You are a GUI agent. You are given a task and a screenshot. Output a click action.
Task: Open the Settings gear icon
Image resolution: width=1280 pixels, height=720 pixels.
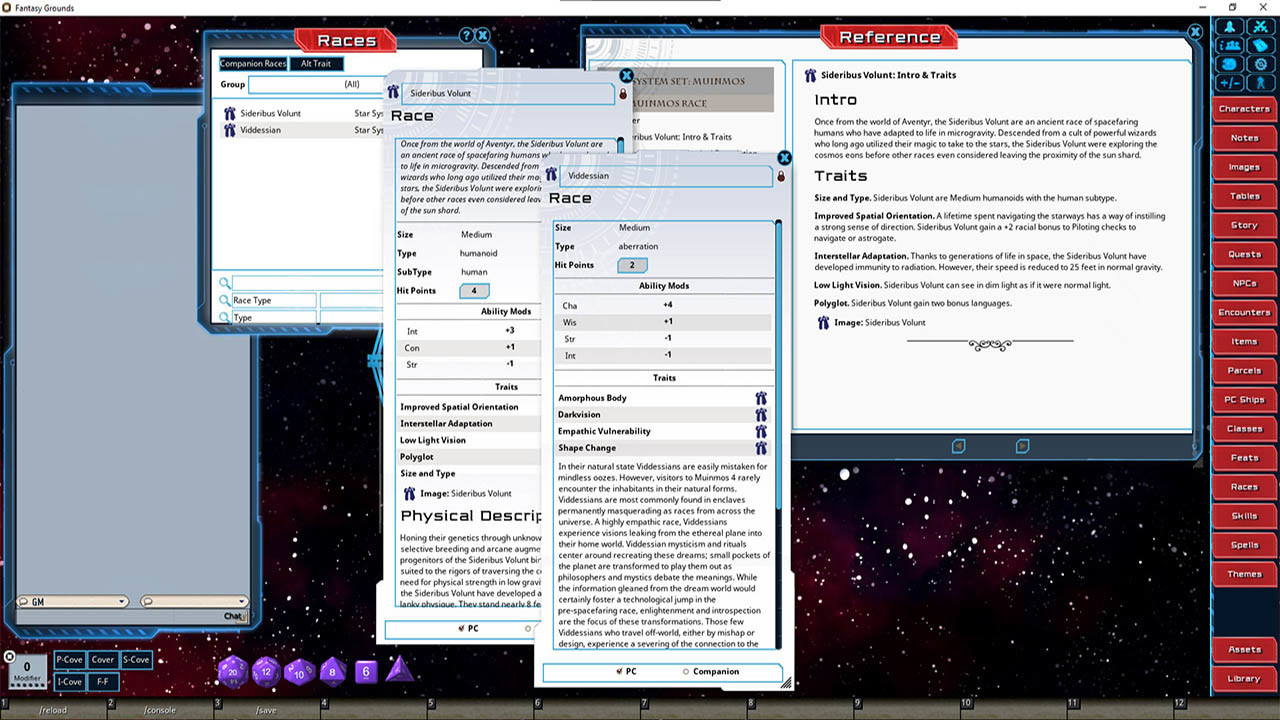(1260, 63)
